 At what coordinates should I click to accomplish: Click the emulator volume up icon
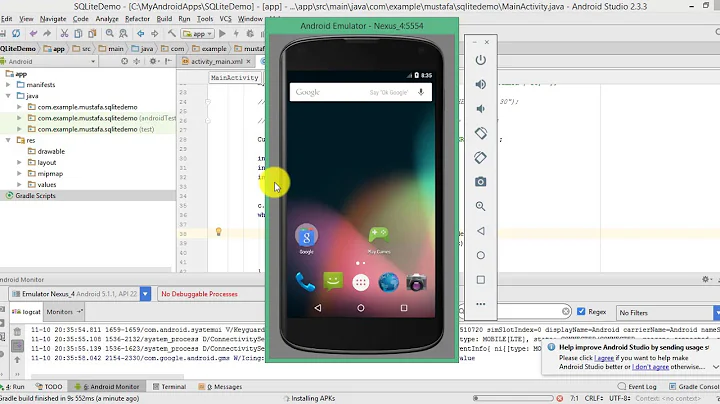click(x=480, y=84)
